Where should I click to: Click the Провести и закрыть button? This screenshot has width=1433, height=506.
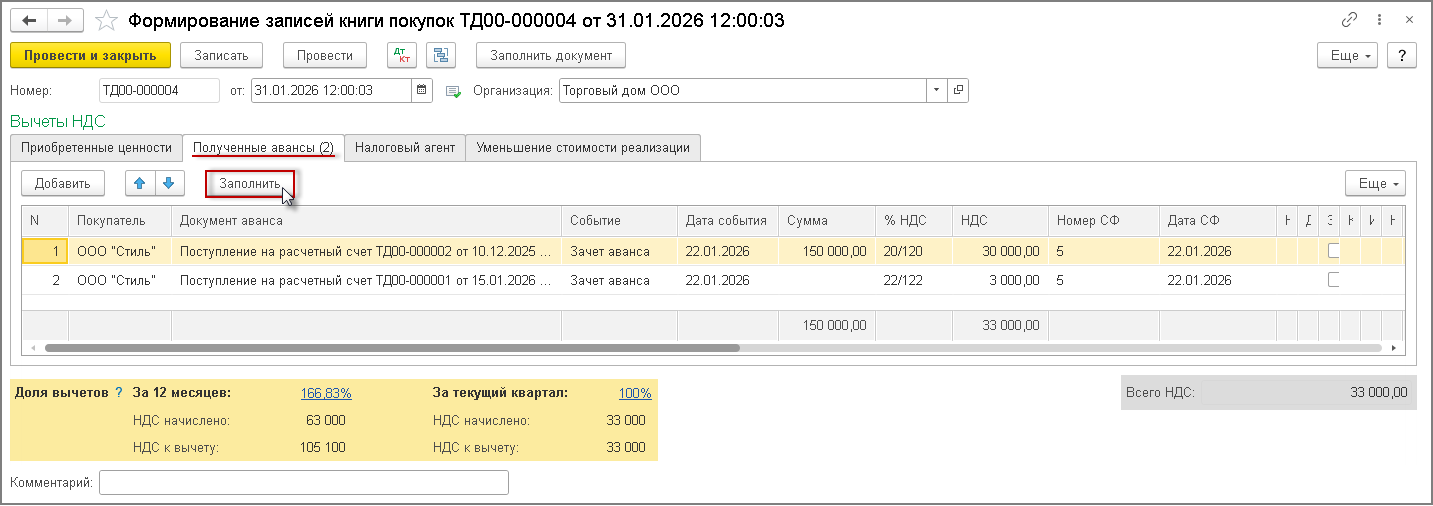[x=91, y=55]
